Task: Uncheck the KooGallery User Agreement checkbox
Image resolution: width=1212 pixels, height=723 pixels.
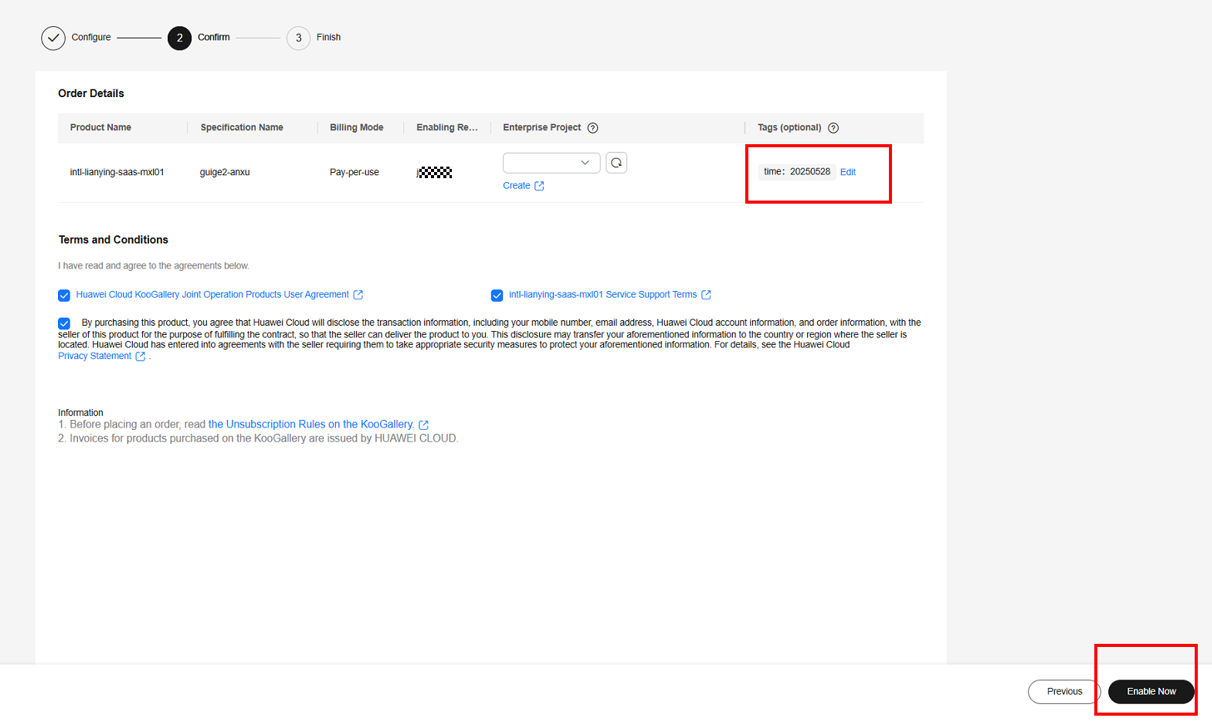Action: tap(64, 295)
